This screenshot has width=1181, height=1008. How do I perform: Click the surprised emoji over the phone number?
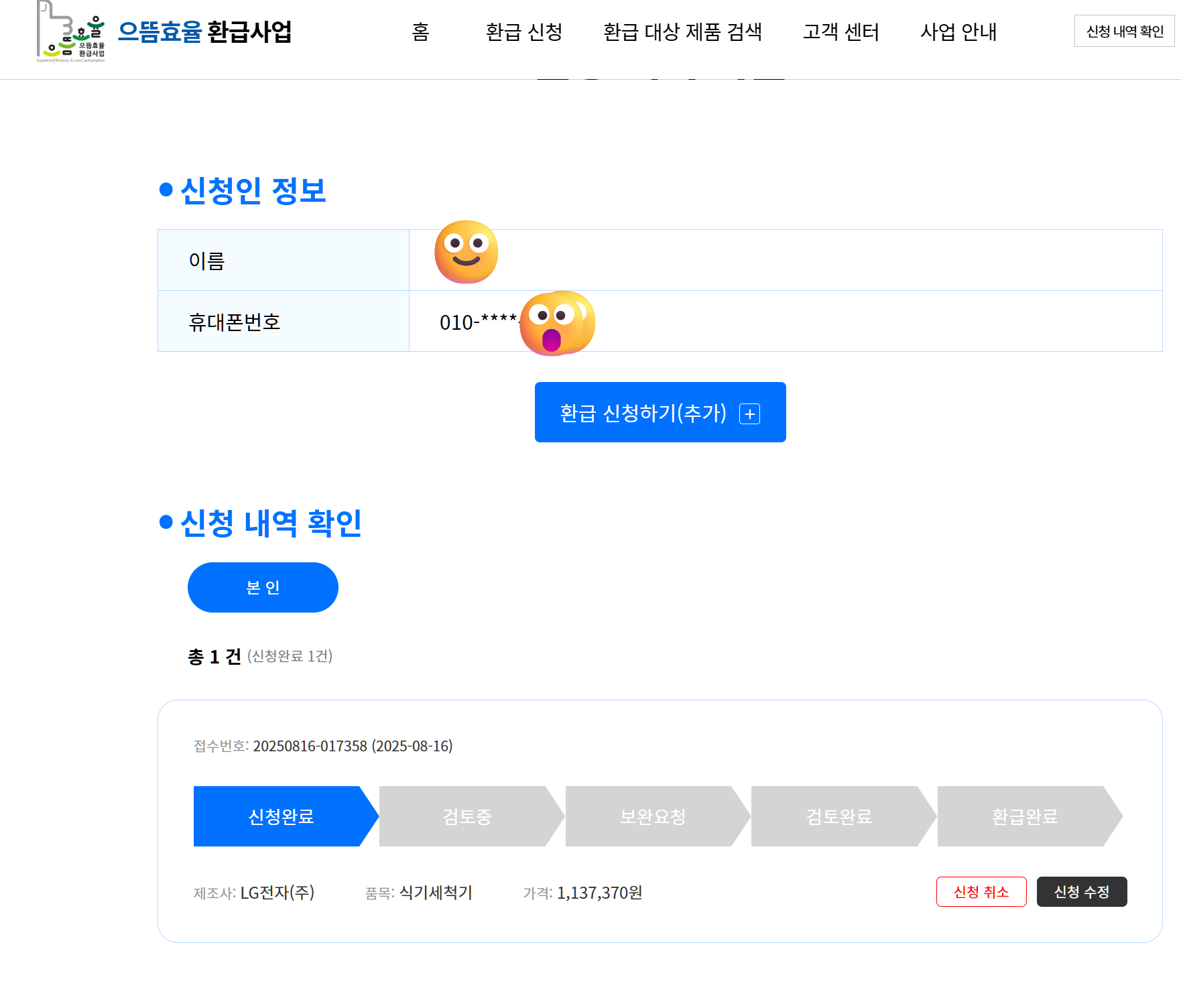[557, 323]
